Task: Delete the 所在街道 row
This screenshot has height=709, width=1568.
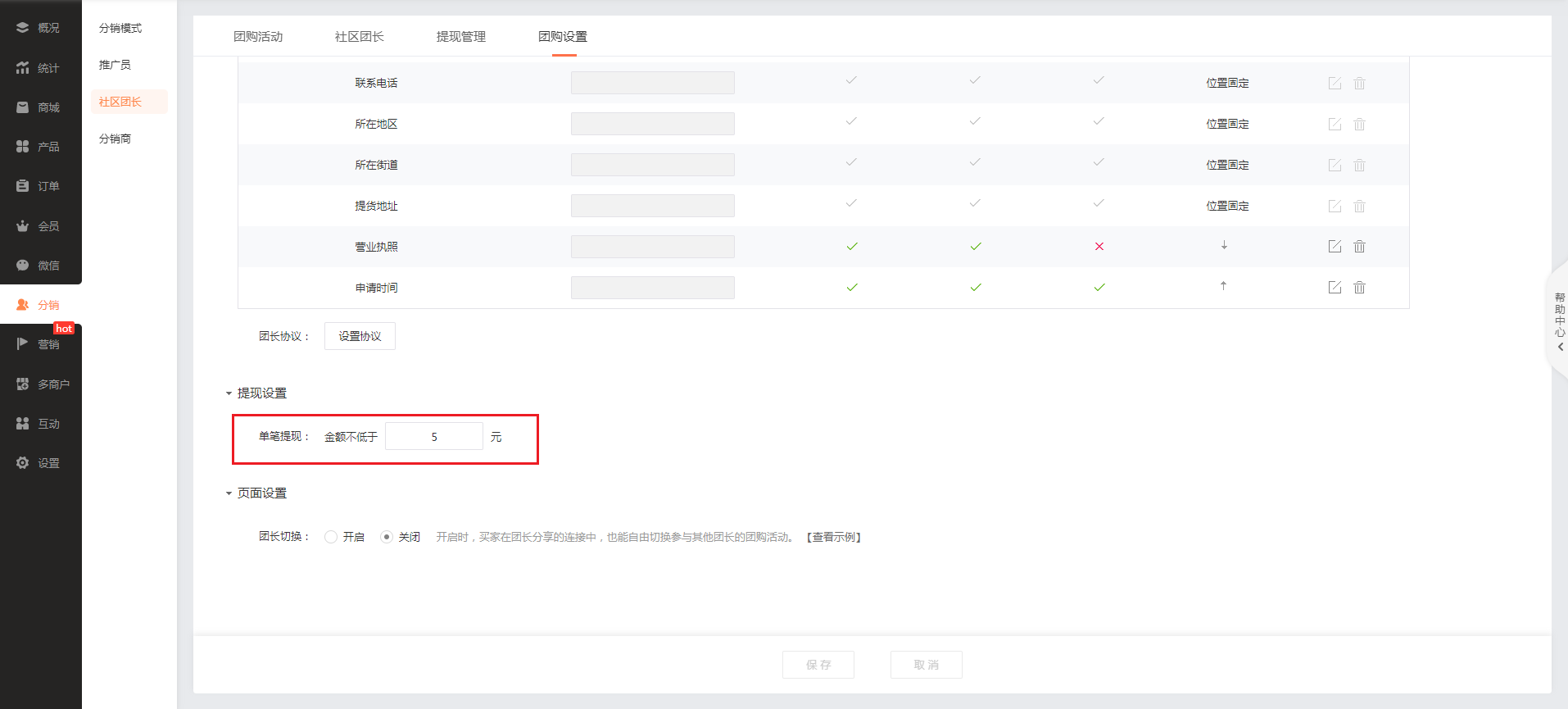Action: point(1359,165)
